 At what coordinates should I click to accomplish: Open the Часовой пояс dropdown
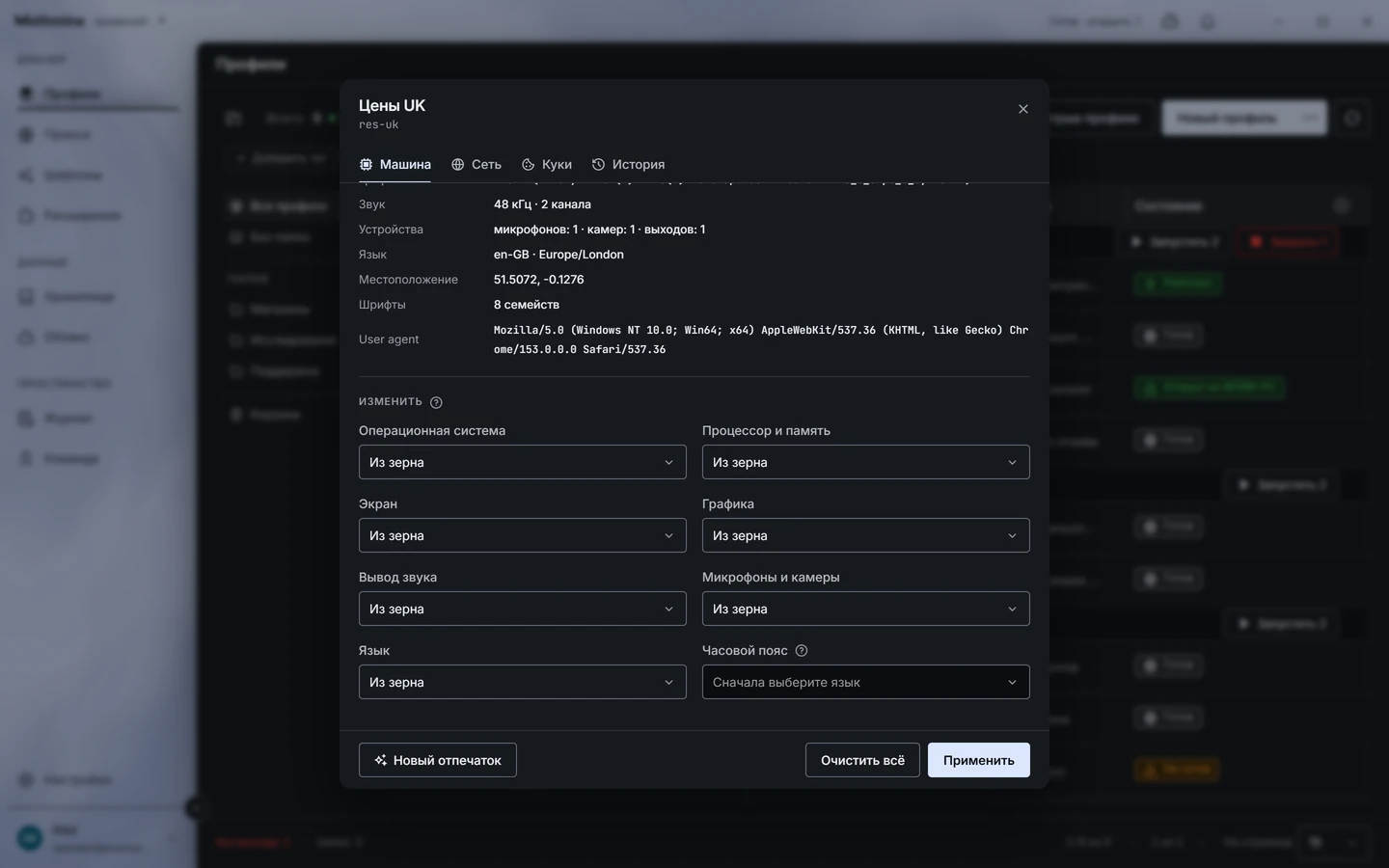coord(866,682)
